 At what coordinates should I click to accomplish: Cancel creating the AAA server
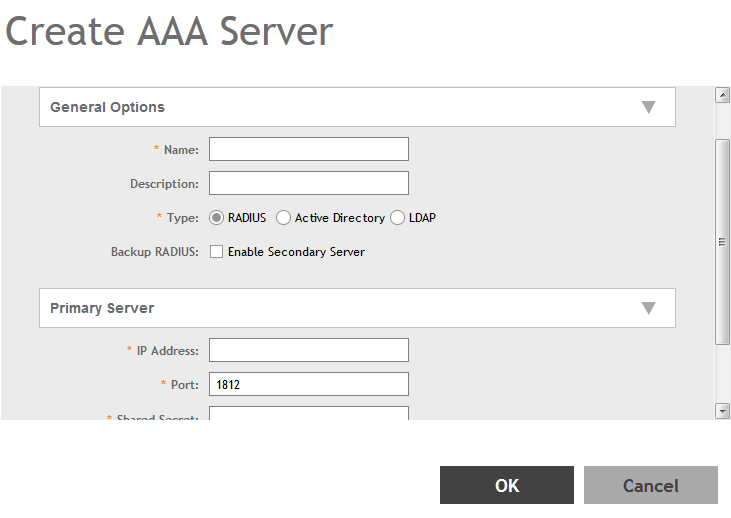(x=651, y=485)
